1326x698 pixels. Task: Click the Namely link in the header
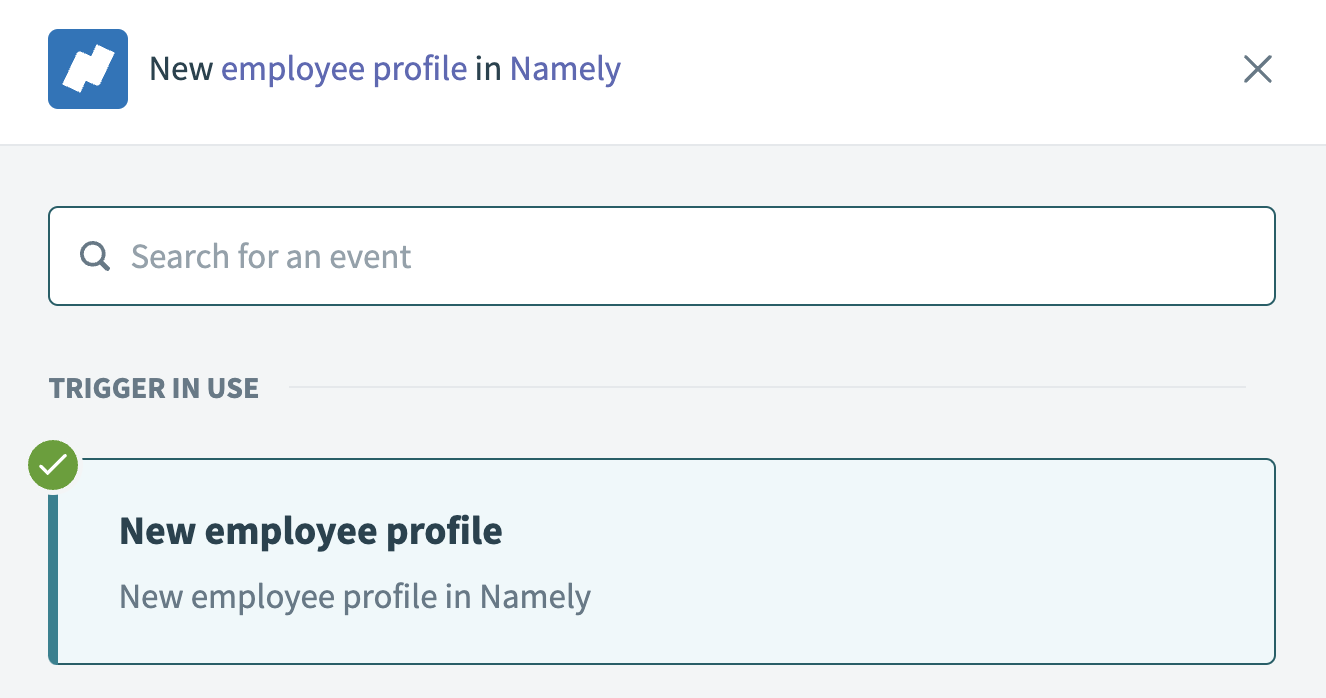click(564, 69)
